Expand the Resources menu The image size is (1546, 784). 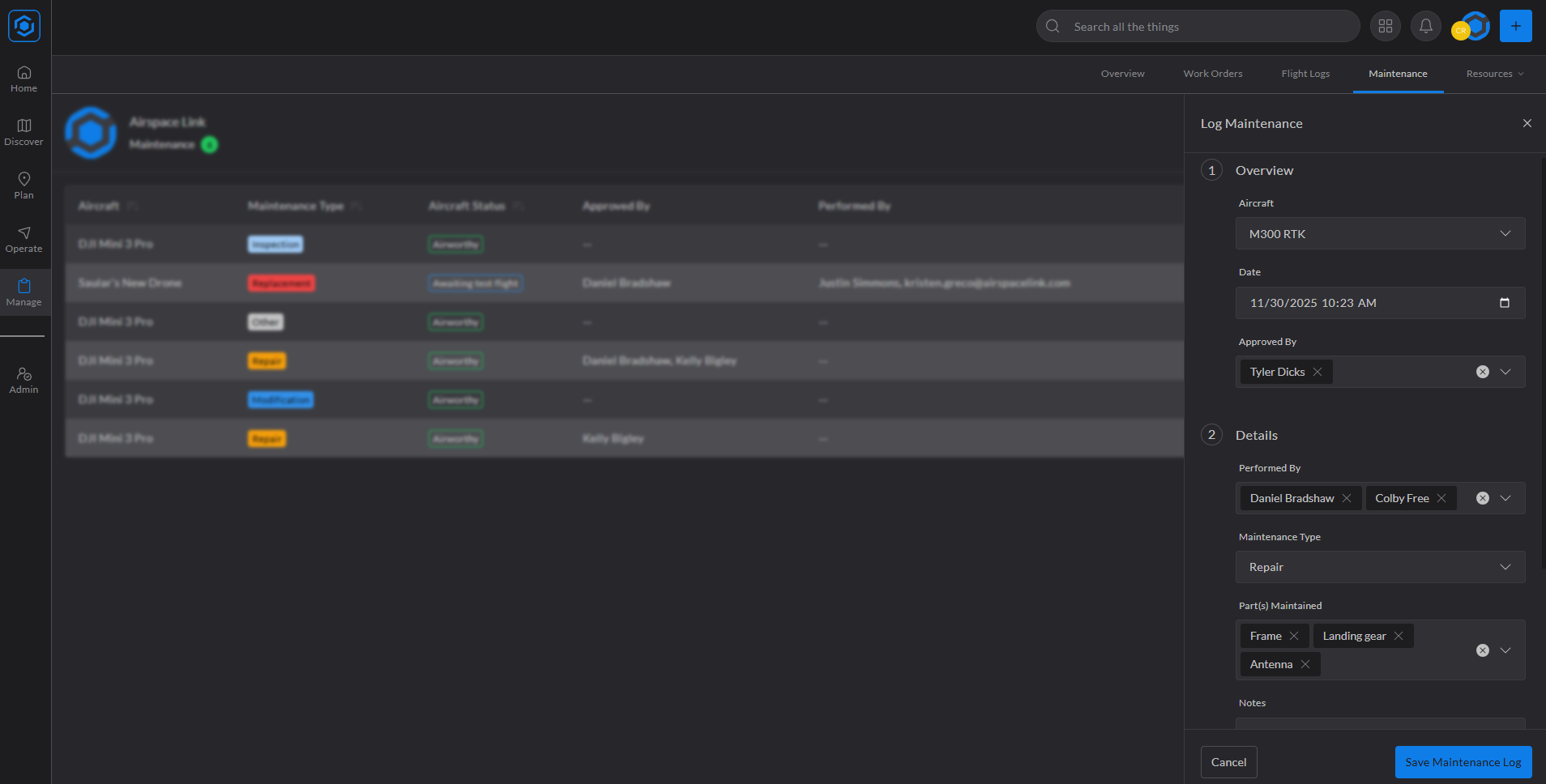(x=1494, y=74)
